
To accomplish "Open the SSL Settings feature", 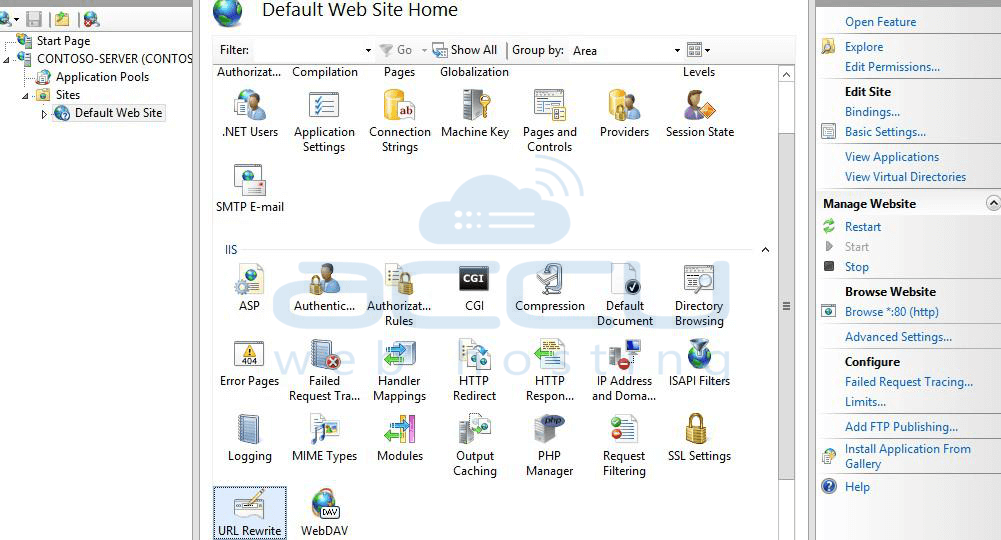I will [700, 438].
